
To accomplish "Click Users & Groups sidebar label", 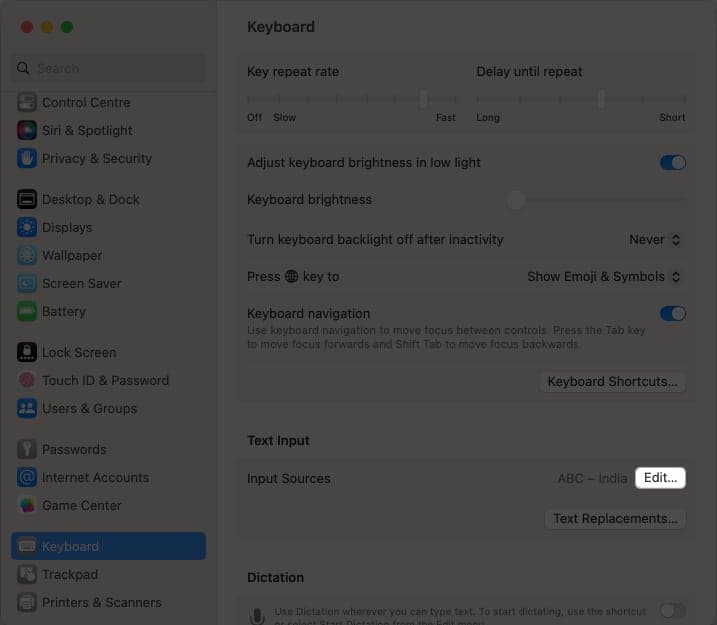I will [x=89, y=408].
